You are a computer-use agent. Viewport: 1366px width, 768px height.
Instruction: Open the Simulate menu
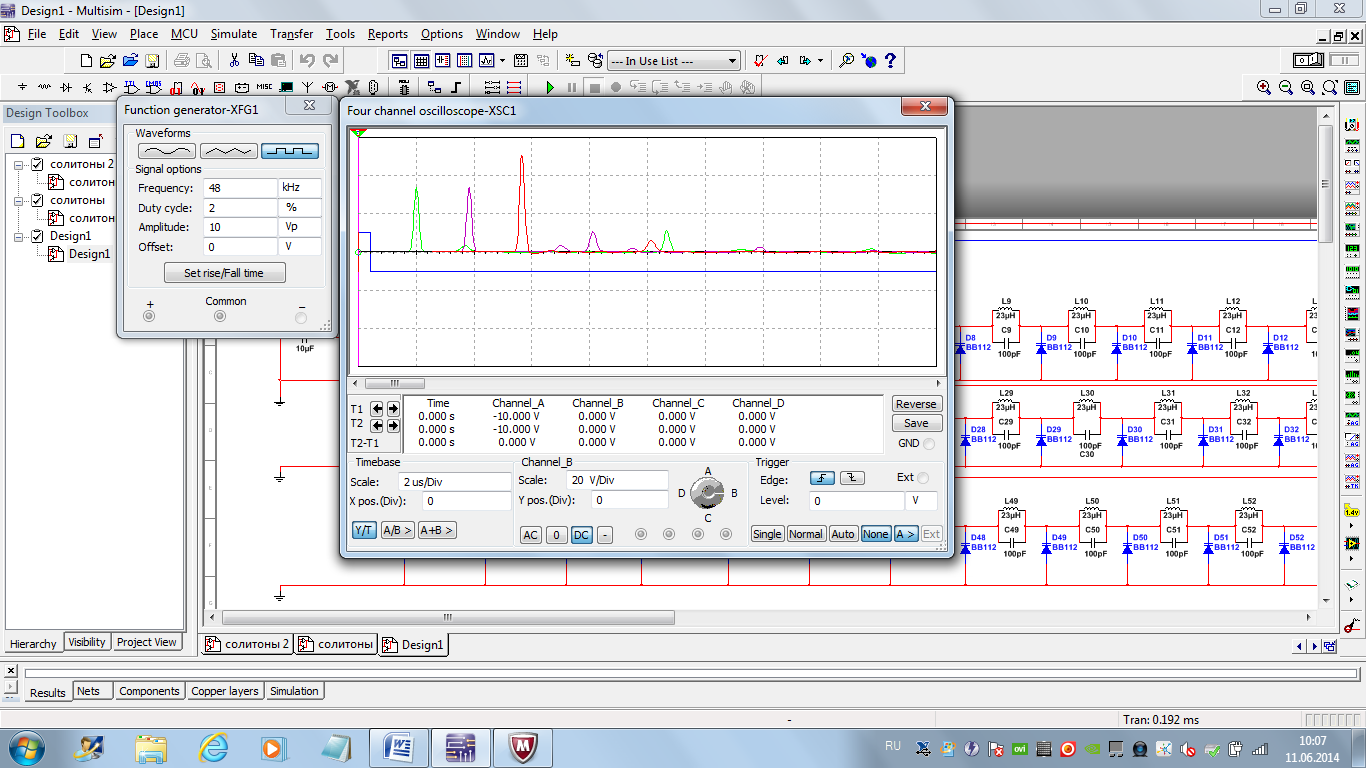[x=234, y=34]
